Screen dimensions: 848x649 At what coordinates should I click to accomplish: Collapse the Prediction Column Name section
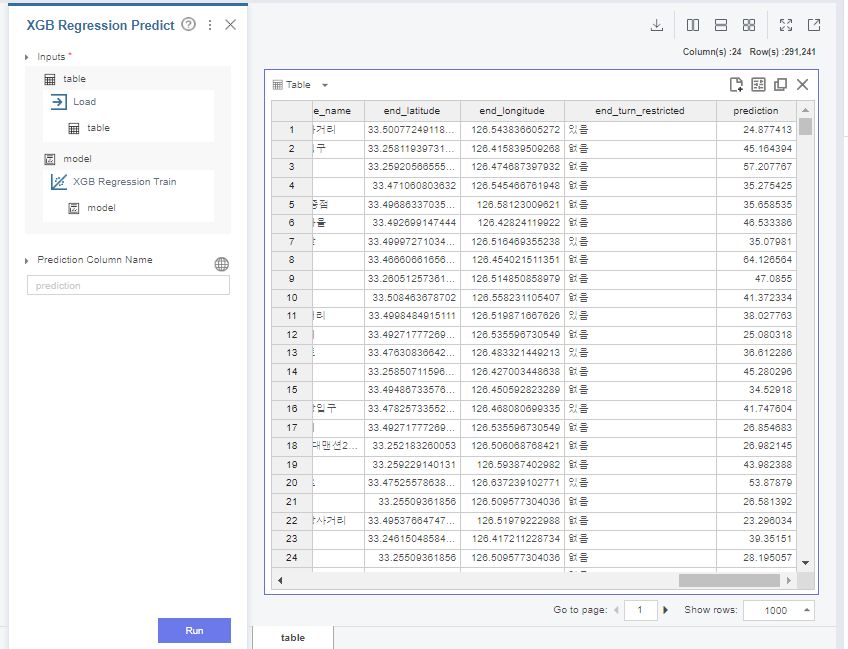26,261
